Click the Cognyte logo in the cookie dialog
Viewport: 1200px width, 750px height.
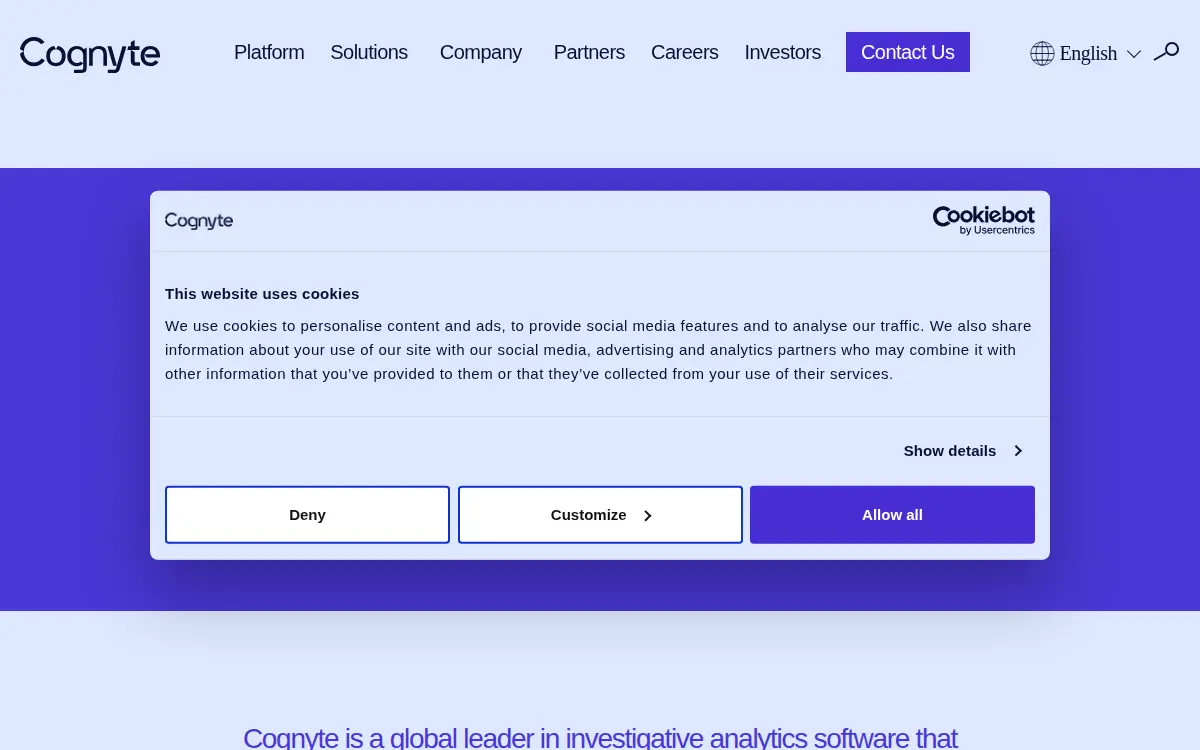pos(199,221)
